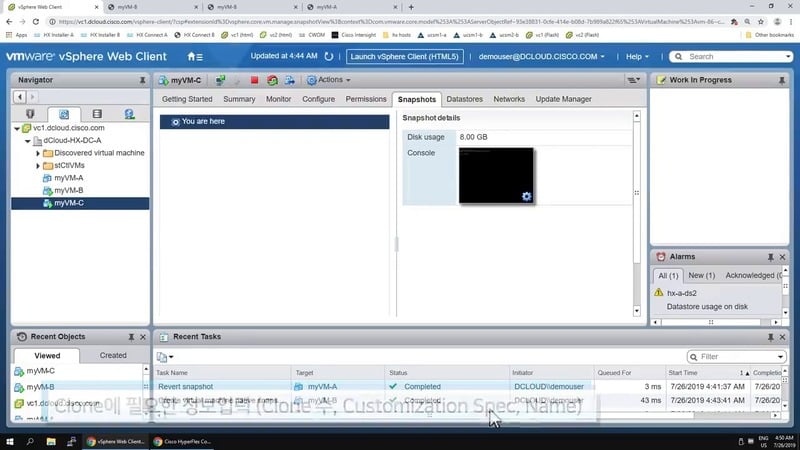This screenshot has width=800, height=450.
Task: Launch the myVM-C remote console
Action: coord(220,80)
